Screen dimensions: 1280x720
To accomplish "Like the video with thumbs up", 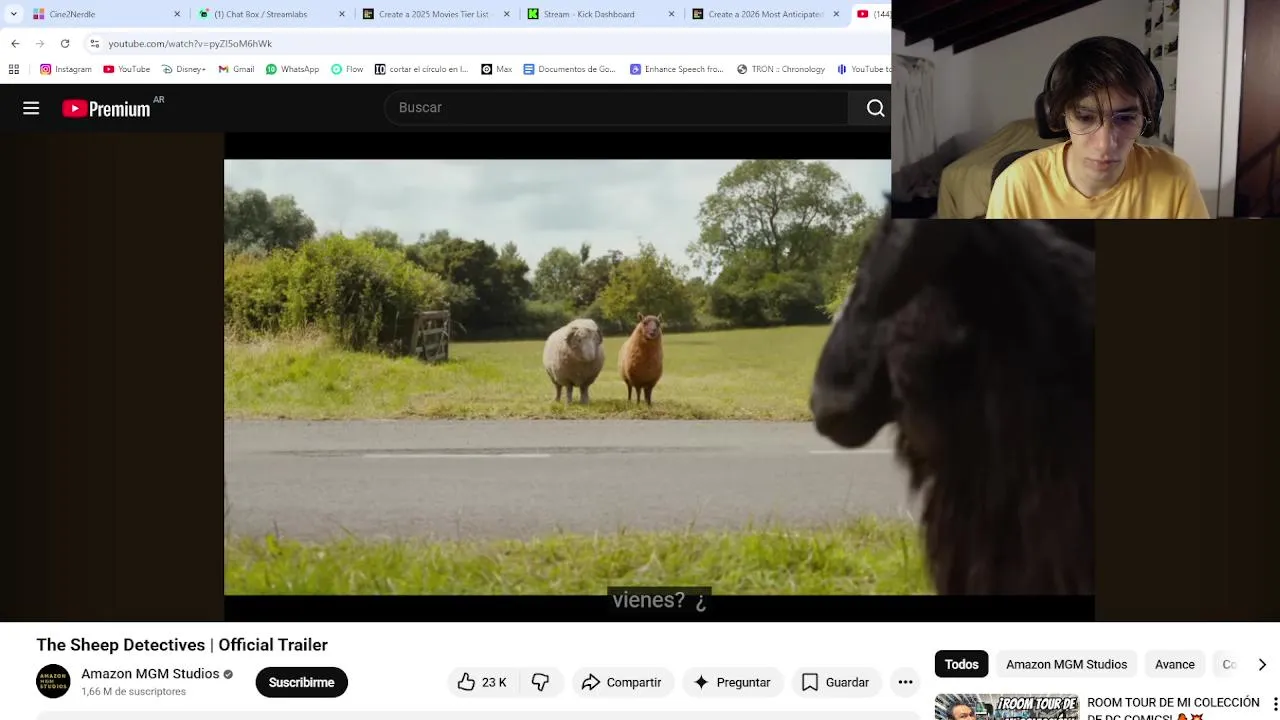I will [482, 682].
